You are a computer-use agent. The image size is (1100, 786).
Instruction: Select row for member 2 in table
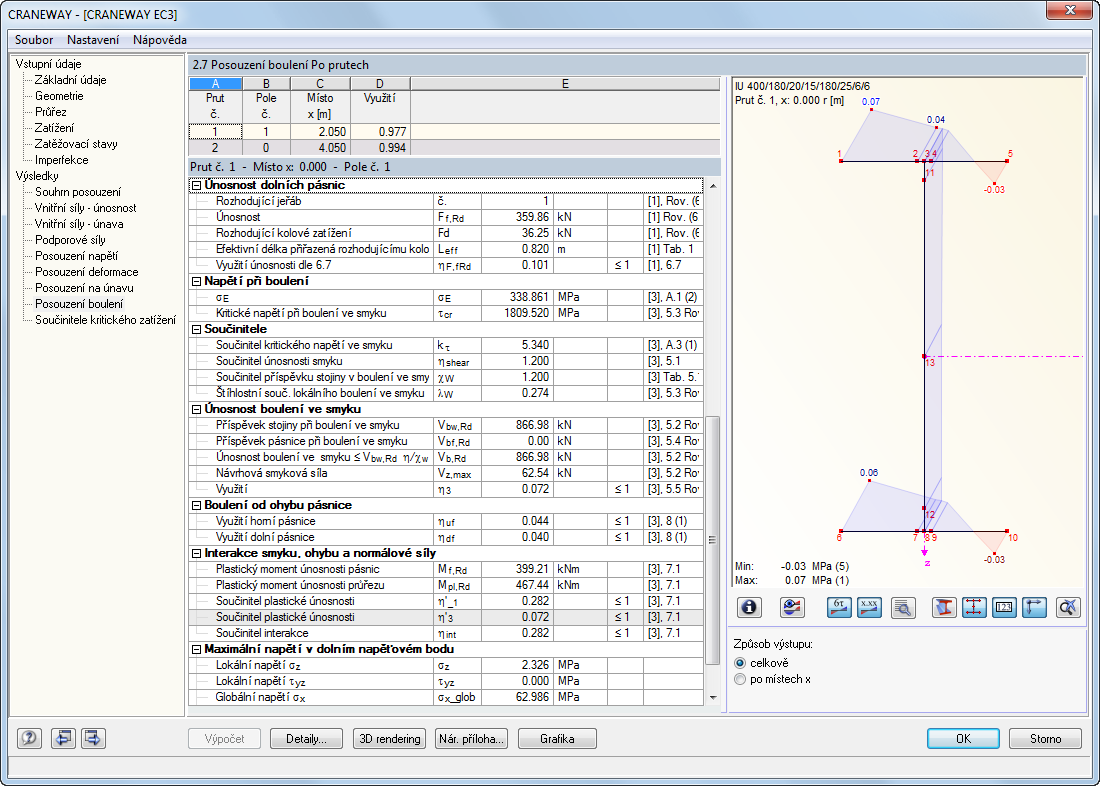click(215, 147)
